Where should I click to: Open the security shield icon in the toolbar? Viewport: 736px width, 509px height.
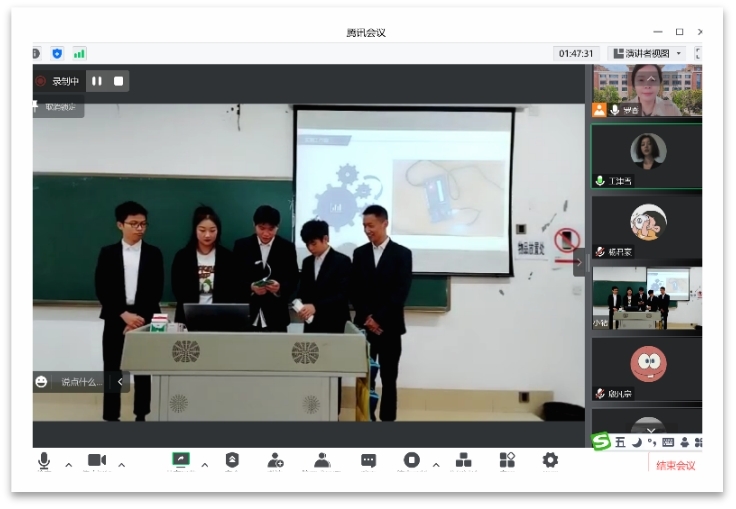click(232, 460)
